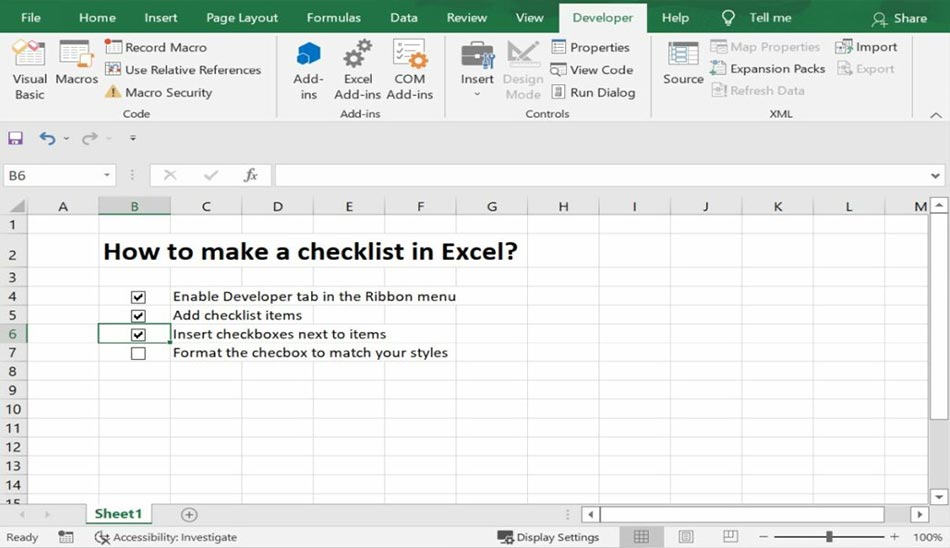Expand the formula bar chevron
The image size is (950, 548).
pos(935,176)
